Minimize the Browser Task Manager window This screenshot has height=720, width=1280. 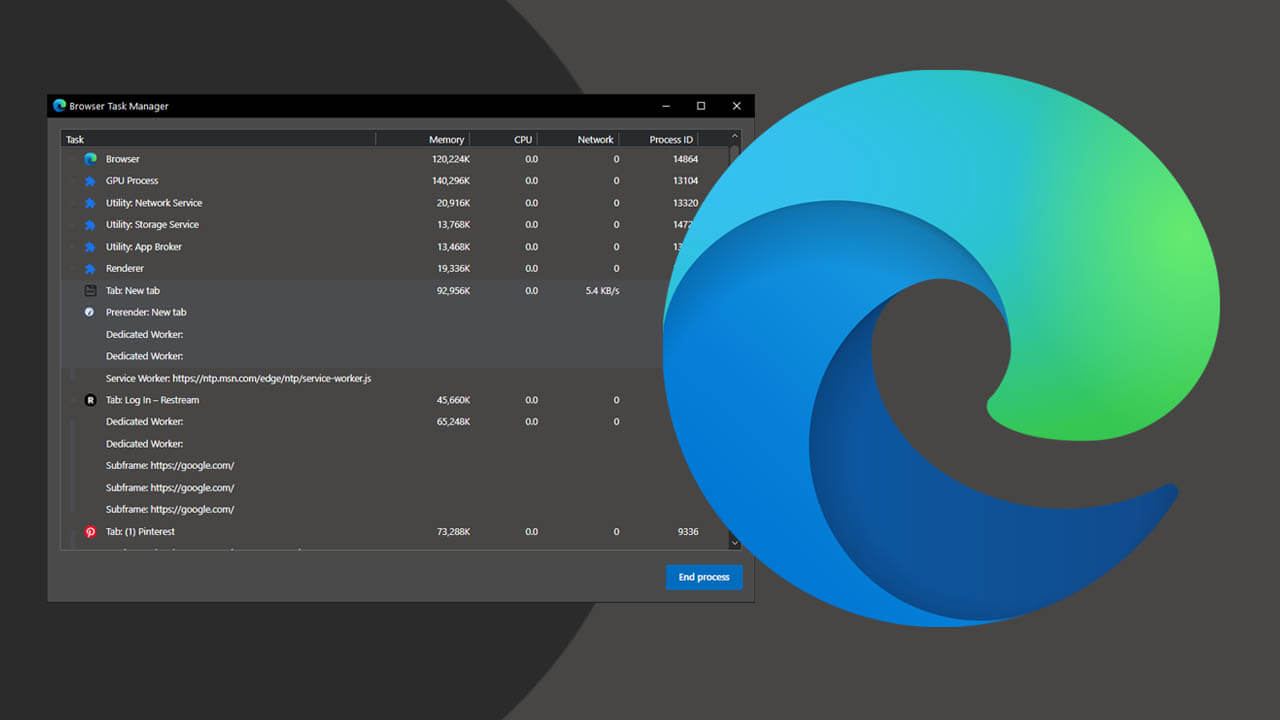667,106
